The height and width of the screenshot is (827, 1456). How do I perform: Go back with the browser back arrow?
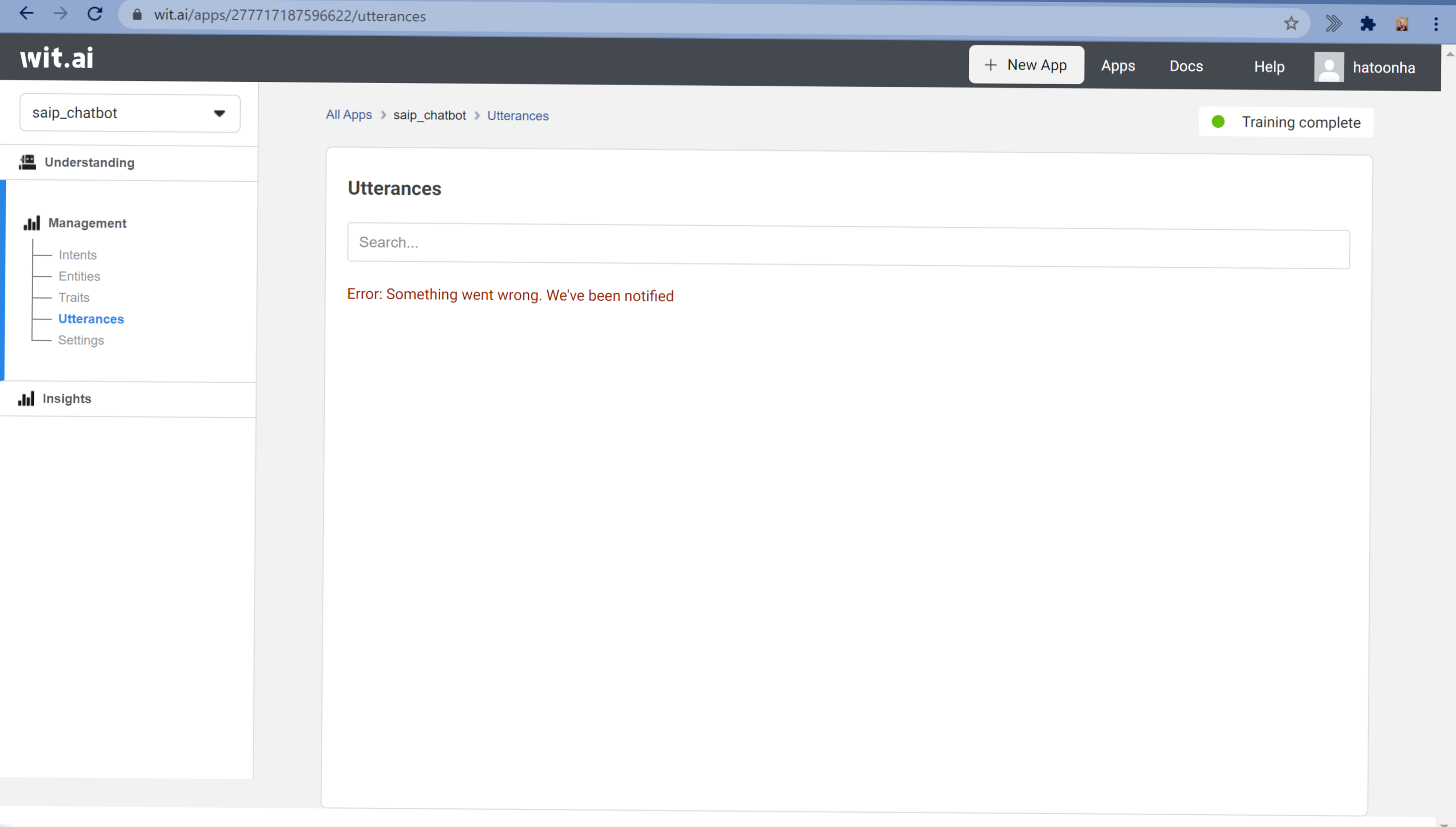point(26,14)
